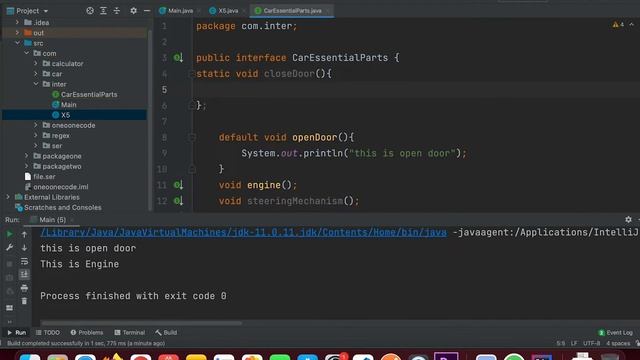Click the restore layout icon in Run panel
Screen dimensions: 640x360
[x=9, y=308]
